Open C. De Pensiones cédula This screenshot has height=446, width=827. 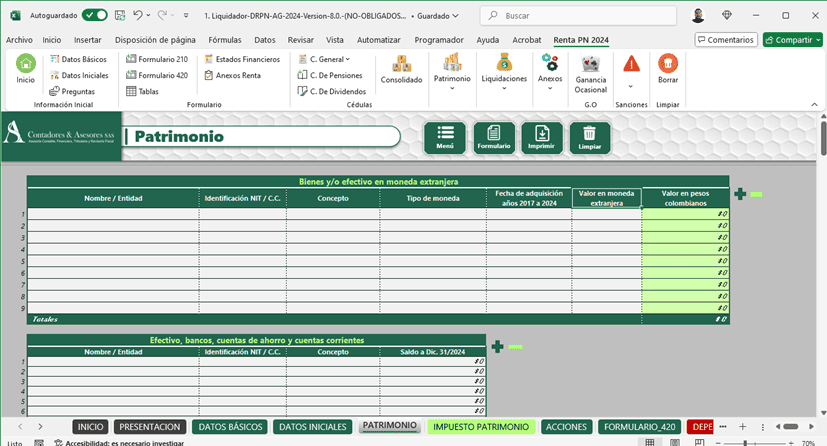coord(330,75)
